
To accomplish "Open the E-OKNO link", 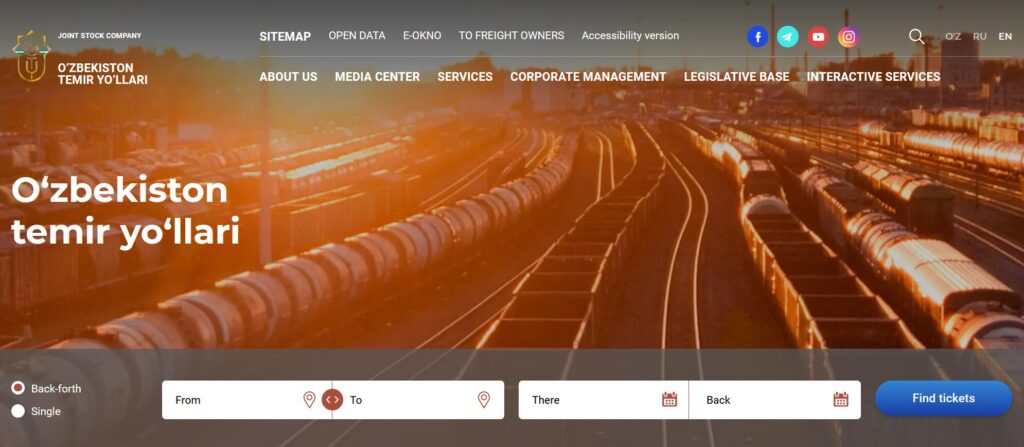I will coord(422,35).
